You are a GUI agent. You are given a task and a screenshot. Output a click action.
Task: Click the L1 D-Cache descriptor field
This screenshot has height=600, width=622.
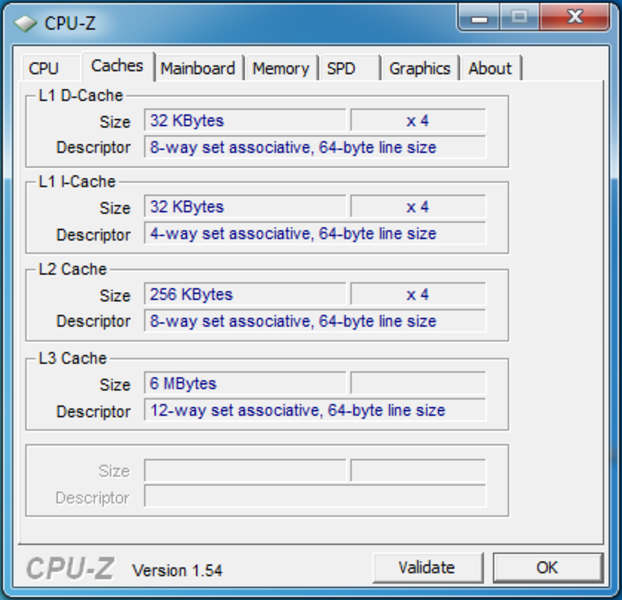click(315, 147)
